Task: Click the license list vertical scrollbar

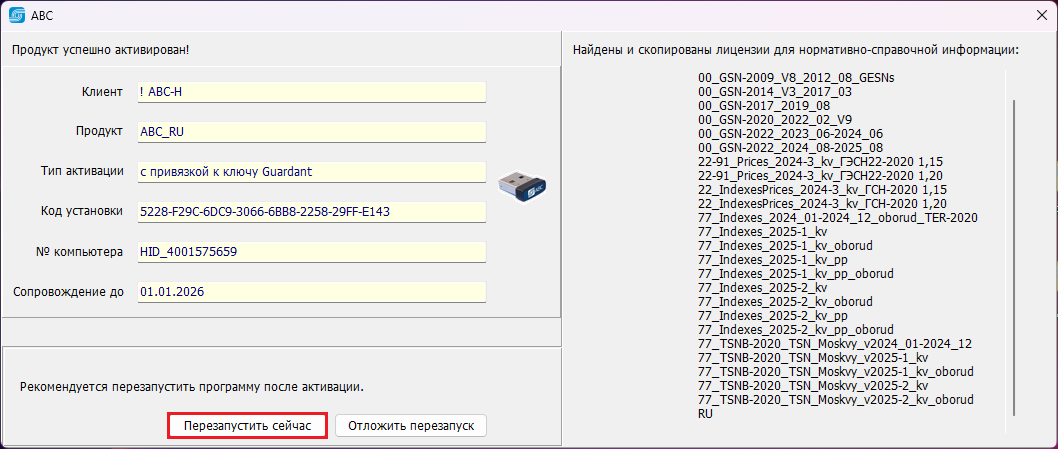Action: tap(1014, 258)
